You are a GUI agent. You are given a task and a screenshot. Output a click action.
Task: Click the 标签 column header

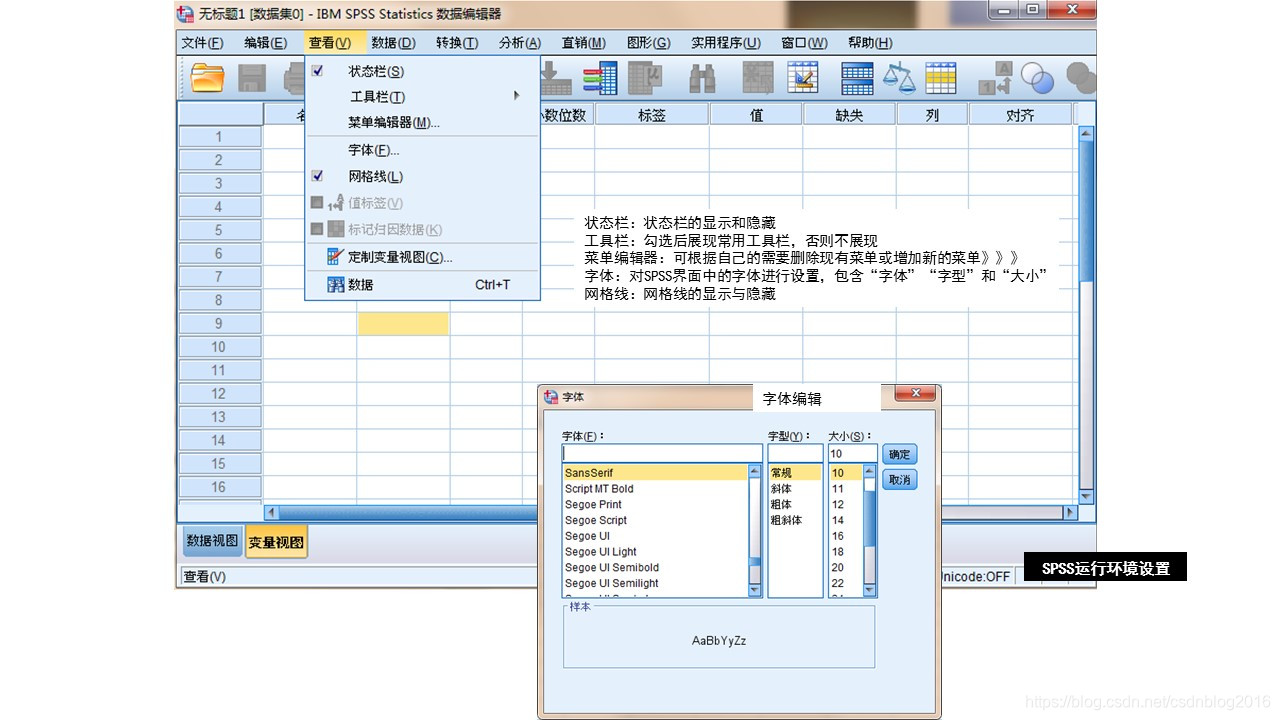(x=652, y=115)
